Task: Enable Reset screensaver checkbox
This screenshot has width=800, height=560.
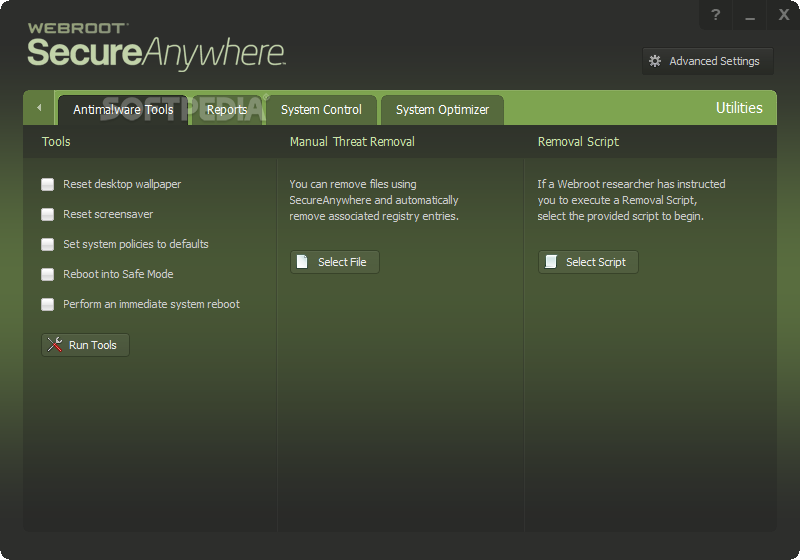Action: point(47,214)
